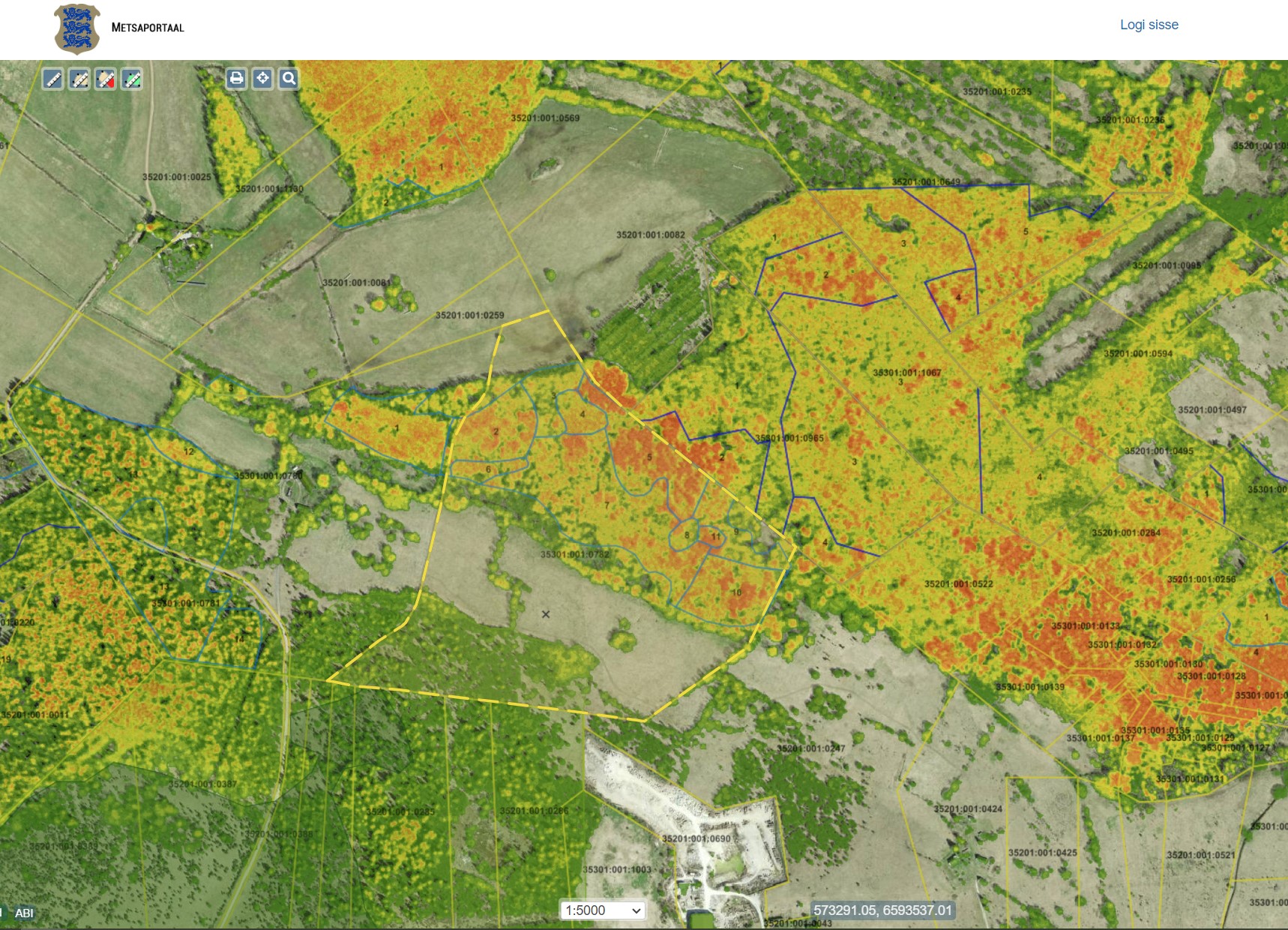Click parcel label 35201:001:0247
Viewport: 1288px width, 930px height.
pyautogui.click(x=811, y=748)
